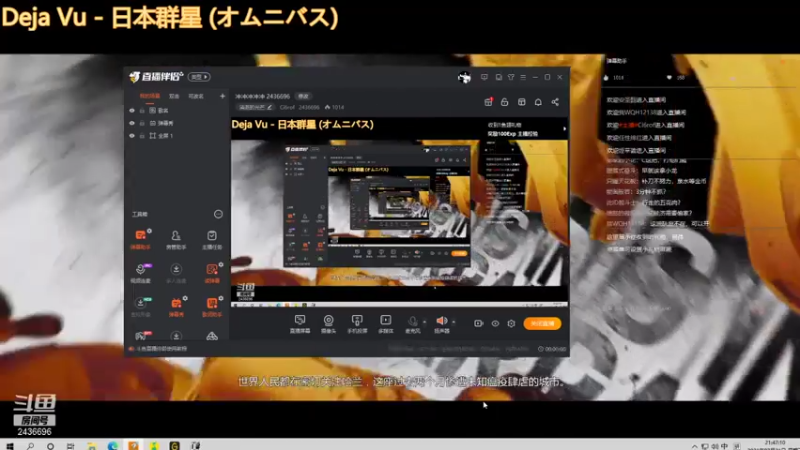Viewport: 800px width, 450px height.
Task: Add phone screen-cast source
Action: click(357, 323)
